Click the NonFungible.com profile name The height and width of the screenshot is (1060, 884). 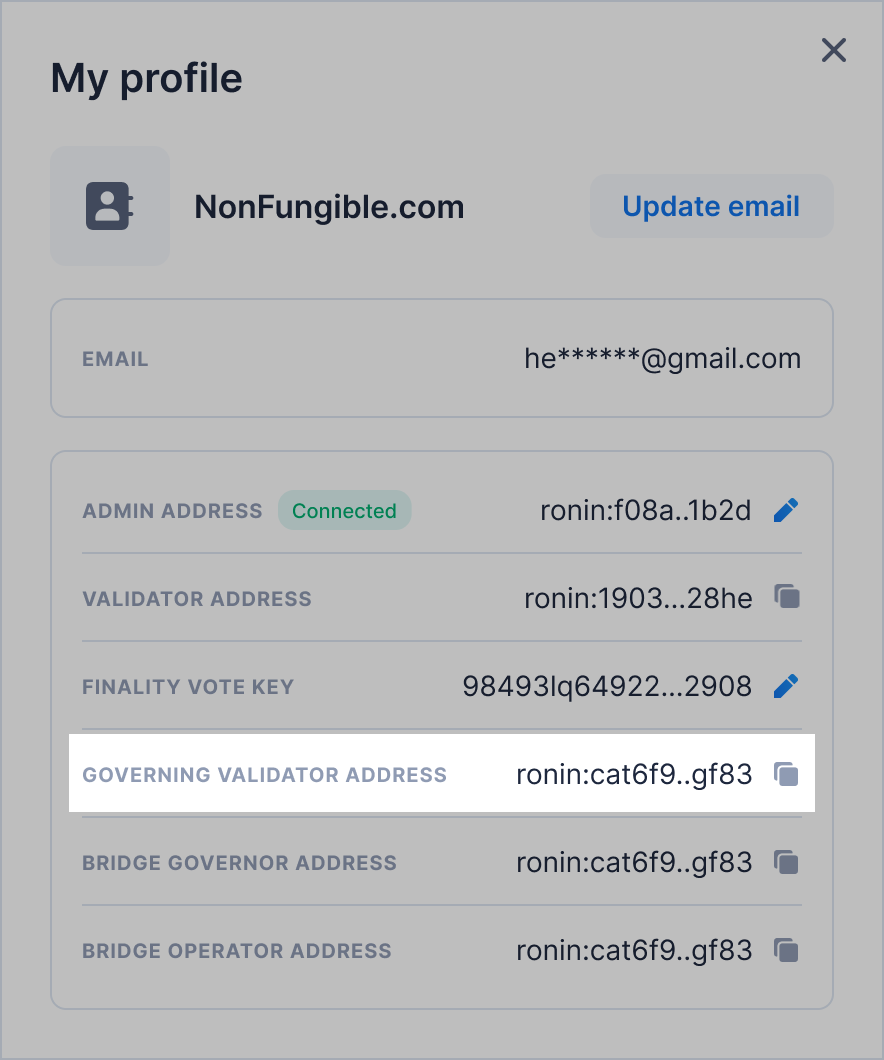[329, 206]
